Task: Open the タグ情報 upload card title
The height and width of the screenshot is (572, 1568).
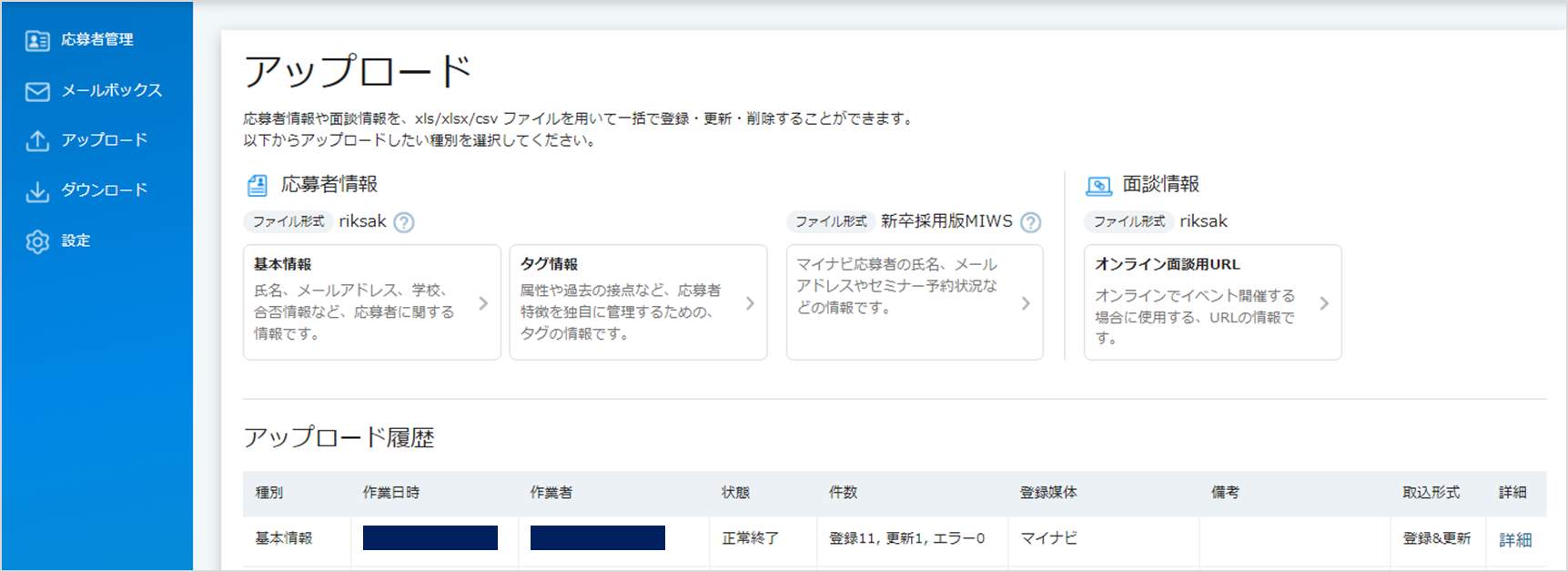Action: point(549,264)
